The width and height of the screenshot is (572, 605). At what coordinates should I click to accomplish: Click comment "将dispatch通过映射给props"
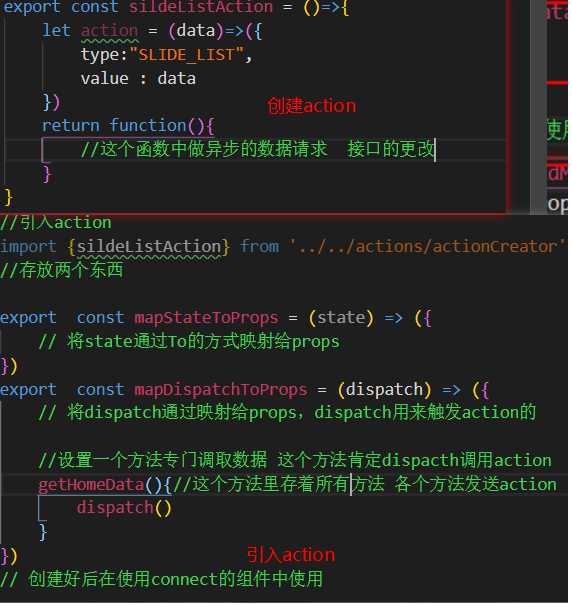(x=181, y=413)
